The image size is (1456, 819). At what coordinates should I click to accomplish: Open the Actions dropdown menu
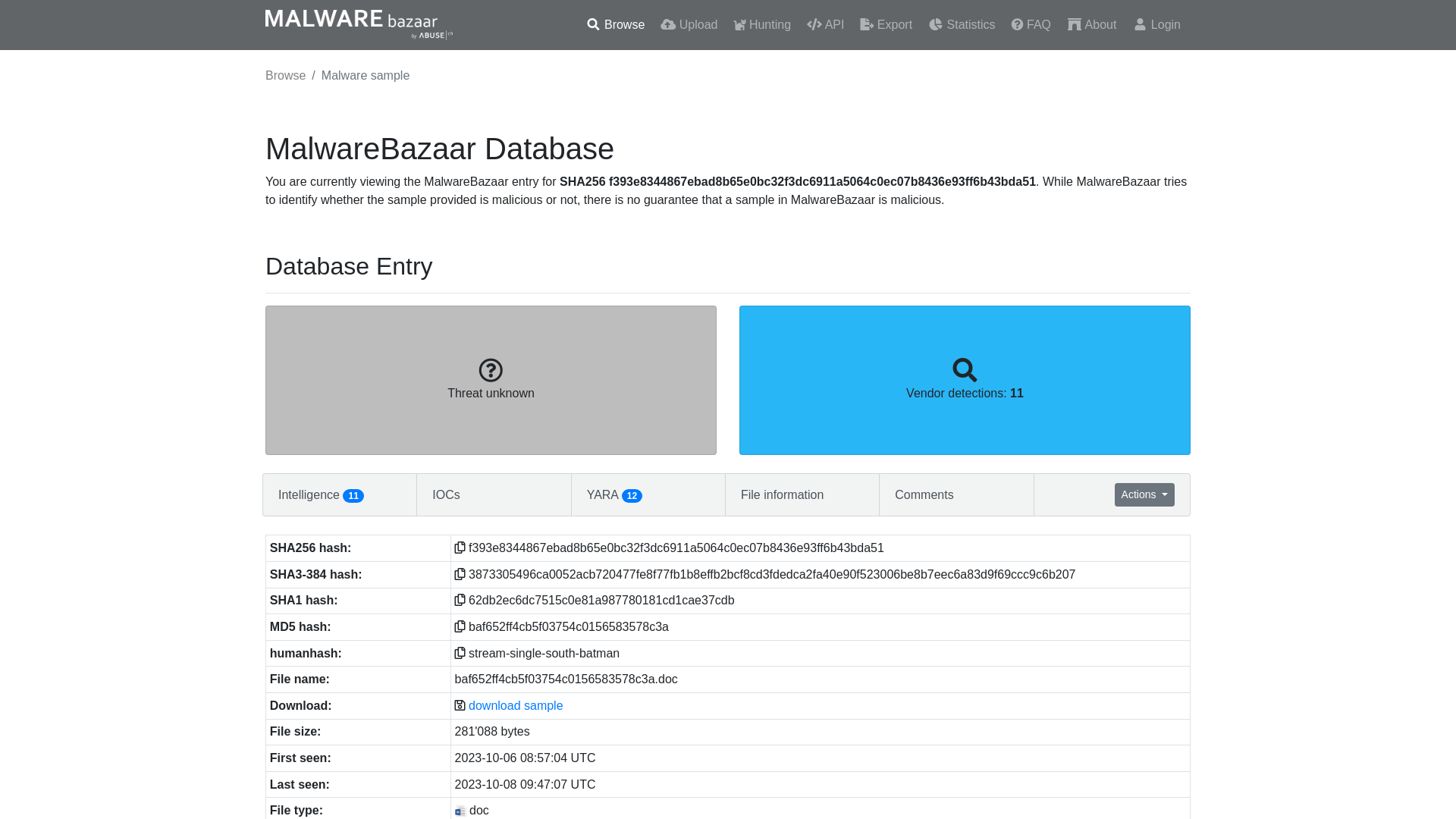pos(1144,494)
